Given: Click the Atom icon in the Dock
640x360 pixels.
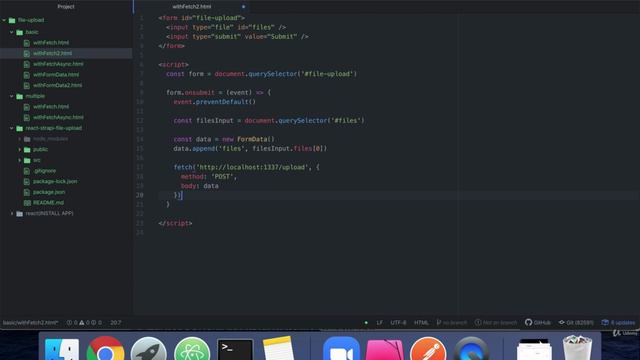Looking at the screenshot, I should (192, 349).
